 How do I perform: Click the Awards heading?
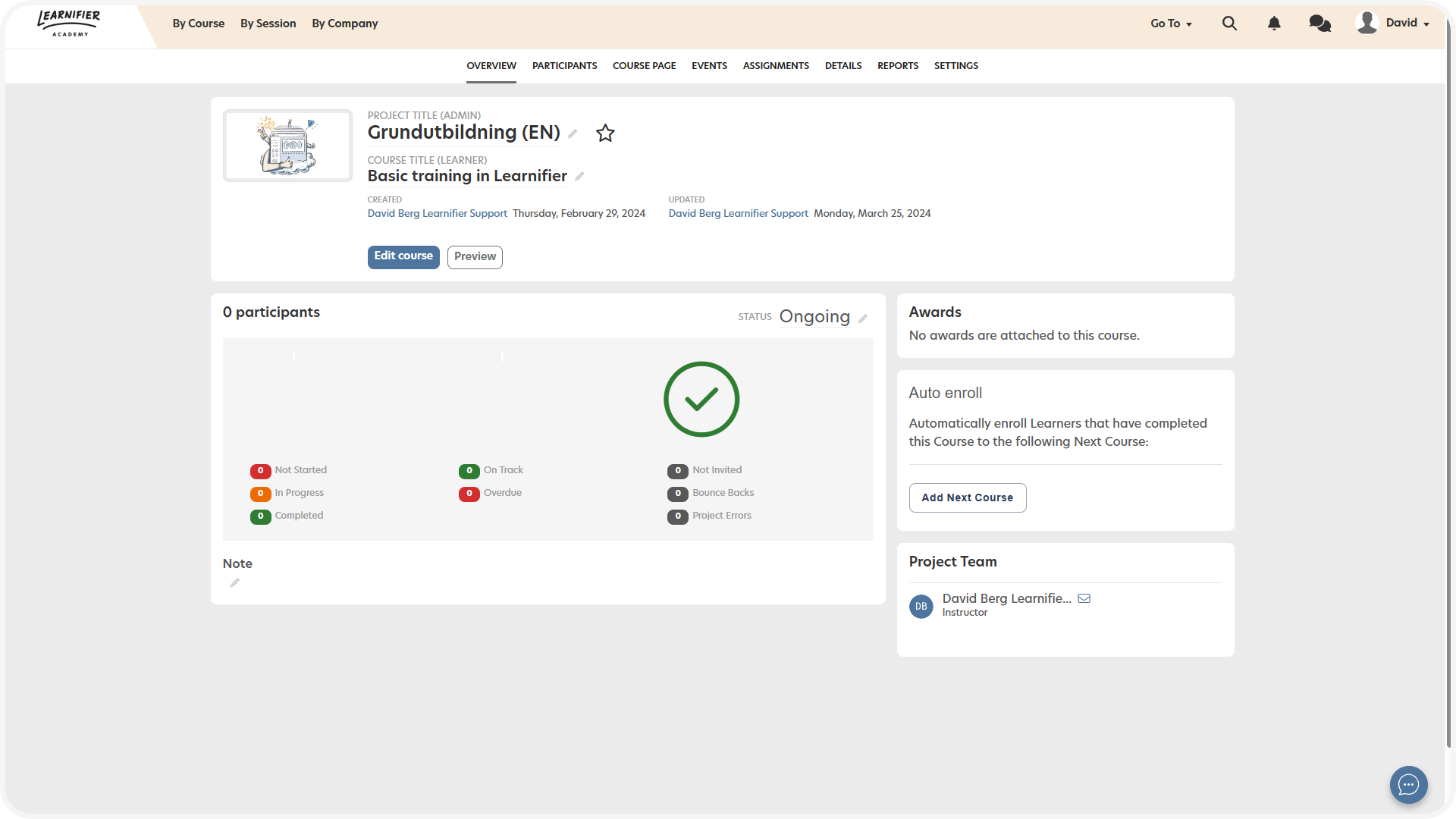(x=935, y=312)
